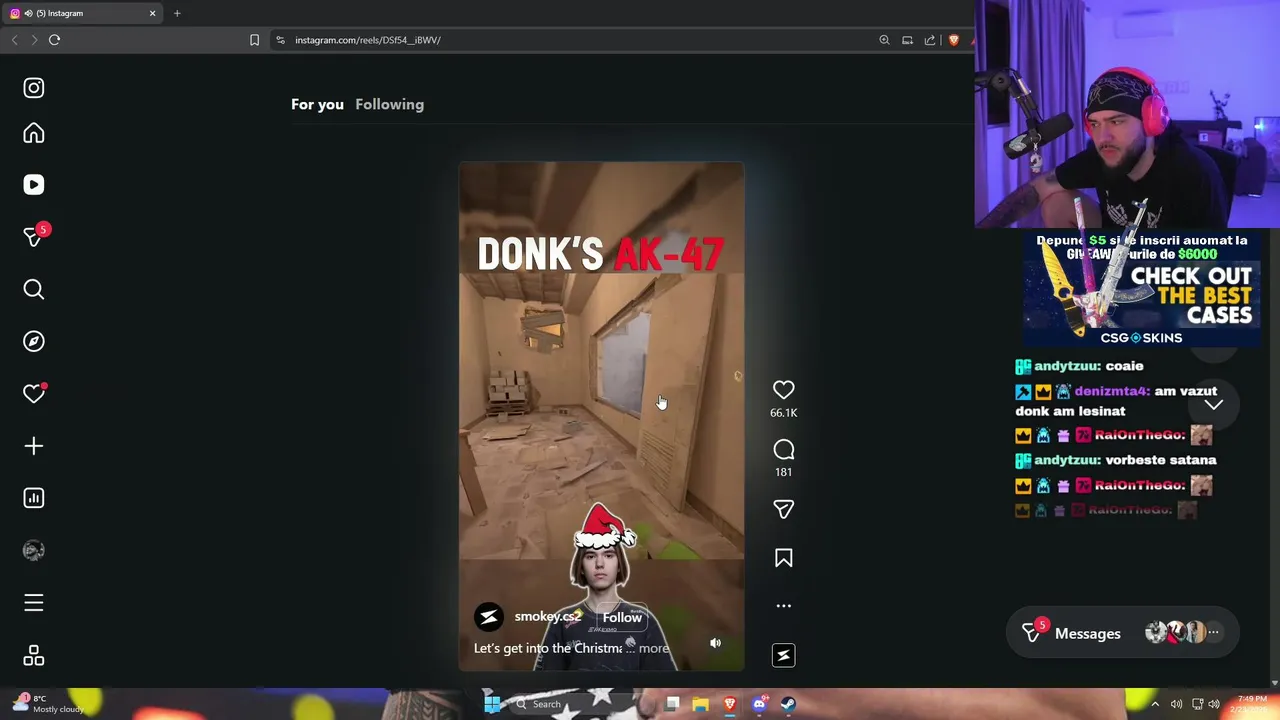Viewport: 1280px width, 720px height.
Task: Open the More hamburger menu
Action: pos(34,603)
